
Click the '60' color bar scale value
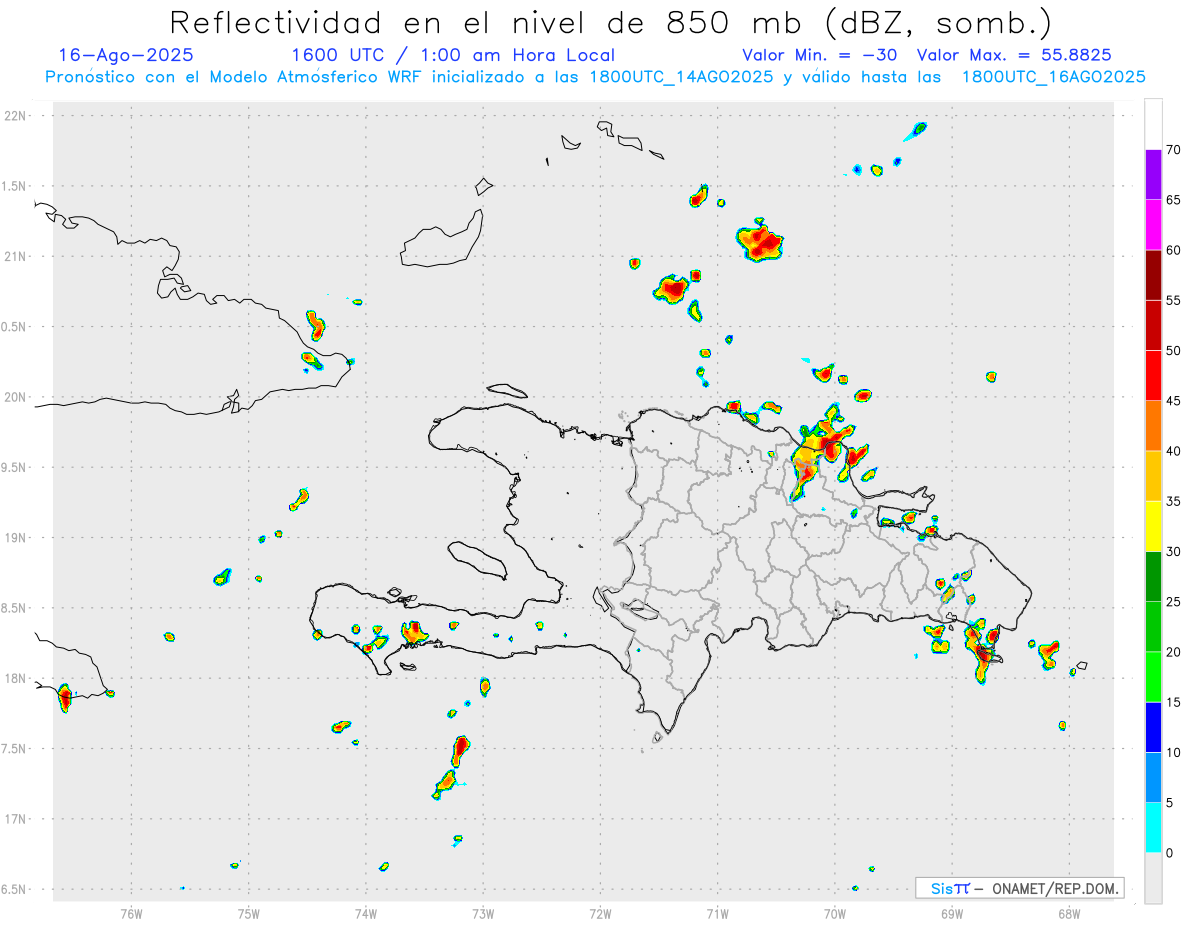coord(1174,250)
